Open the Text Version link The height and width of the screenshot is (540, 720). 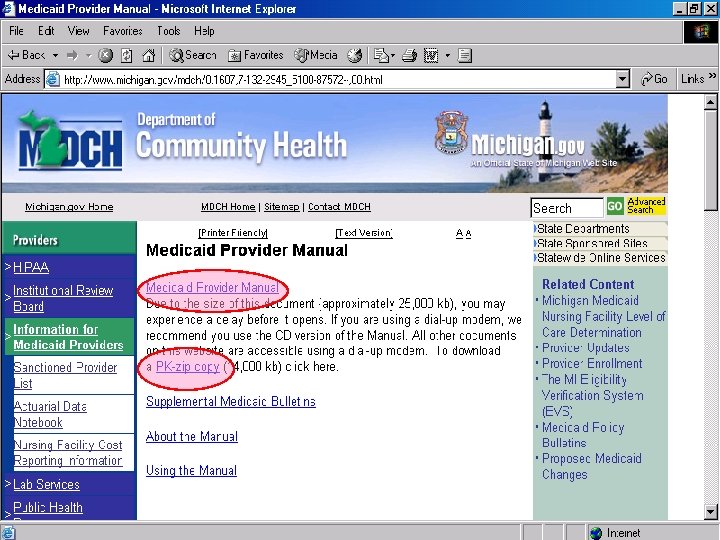(364, 233)
